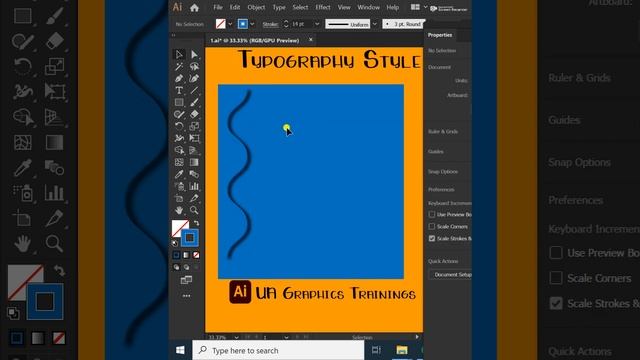The image size is (640, 360).
Task: Select the Rectangle tool
Action: click(179, 102)
